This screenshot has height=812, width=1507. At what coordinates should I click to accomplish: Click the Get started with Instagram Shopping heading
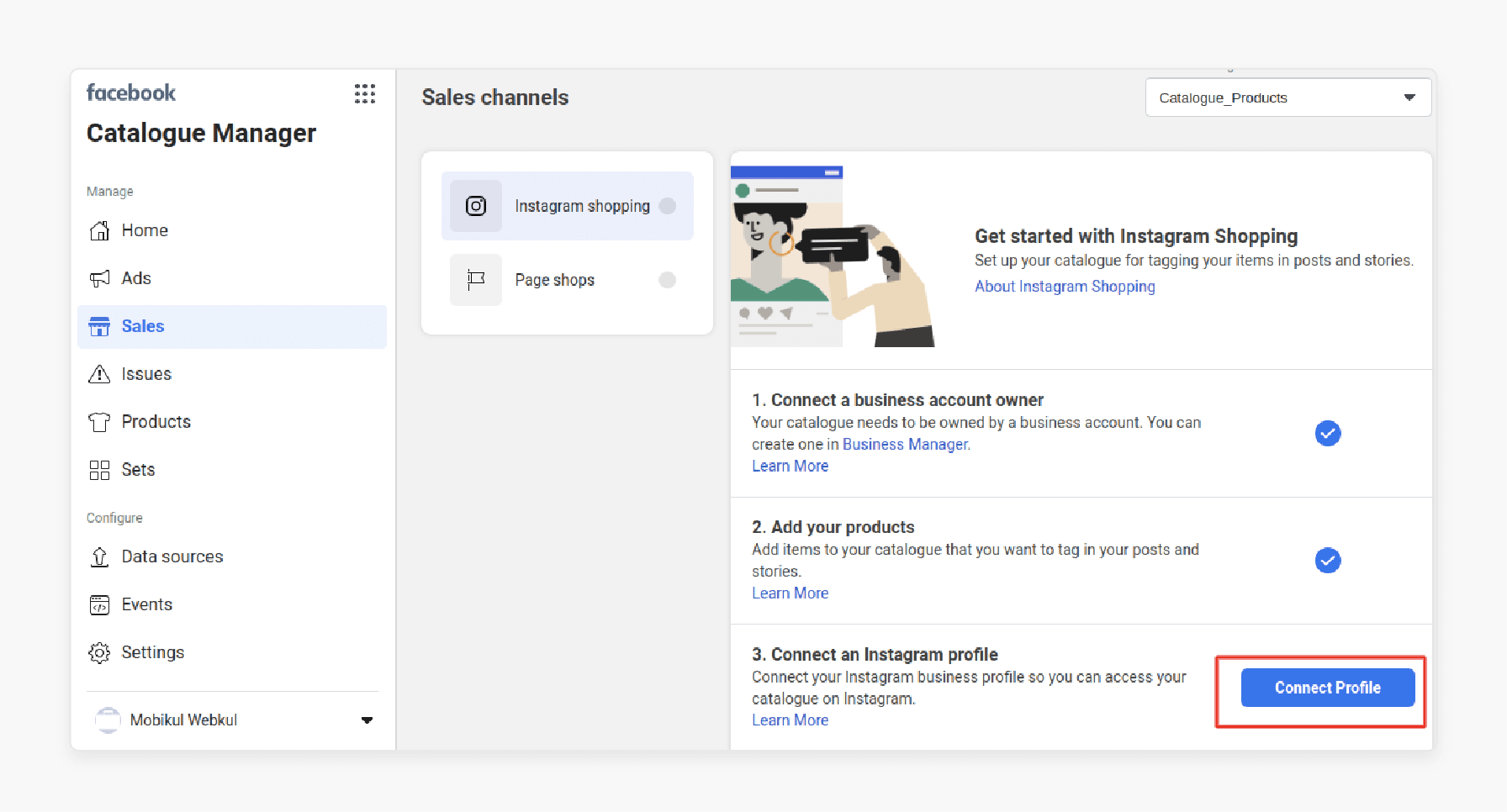(1136, 236)
